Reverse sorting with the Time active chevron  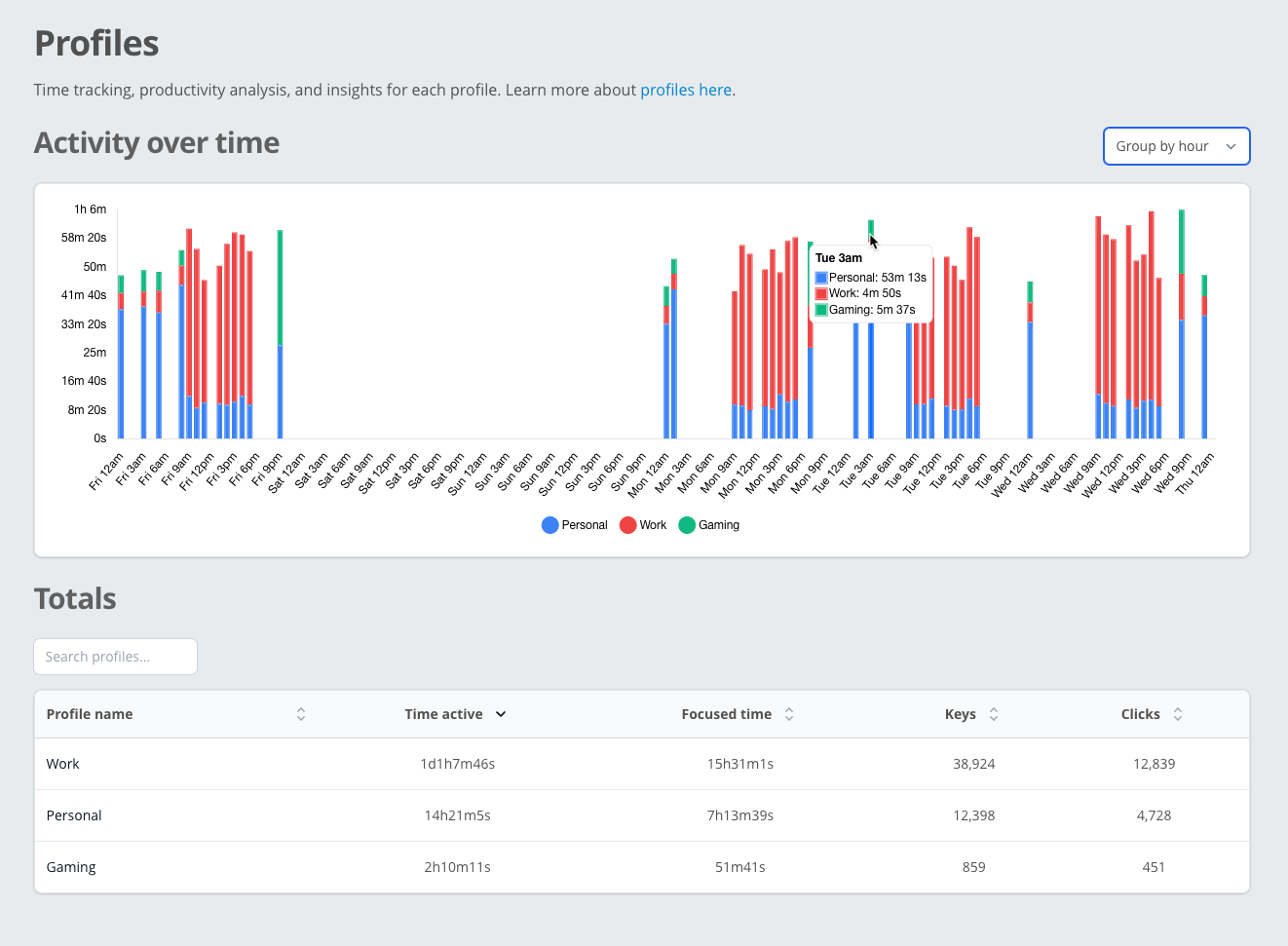[x=503, y=713]
